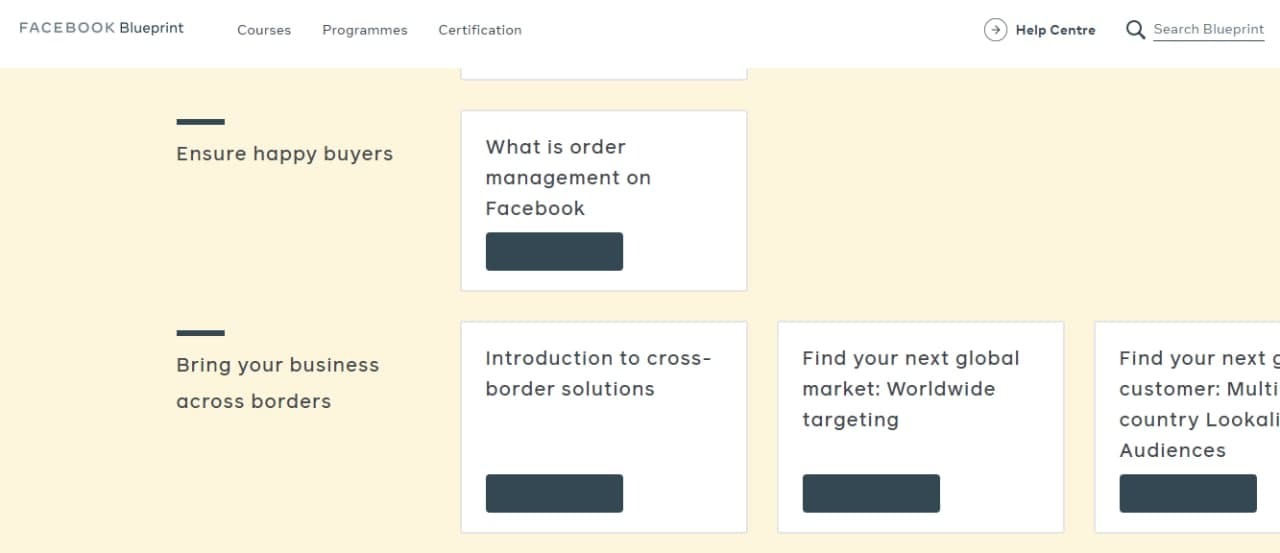The width and height of the screenshot is (1280, 553).
Task: Open "Find your next global market" title
Action: (910, 388)
